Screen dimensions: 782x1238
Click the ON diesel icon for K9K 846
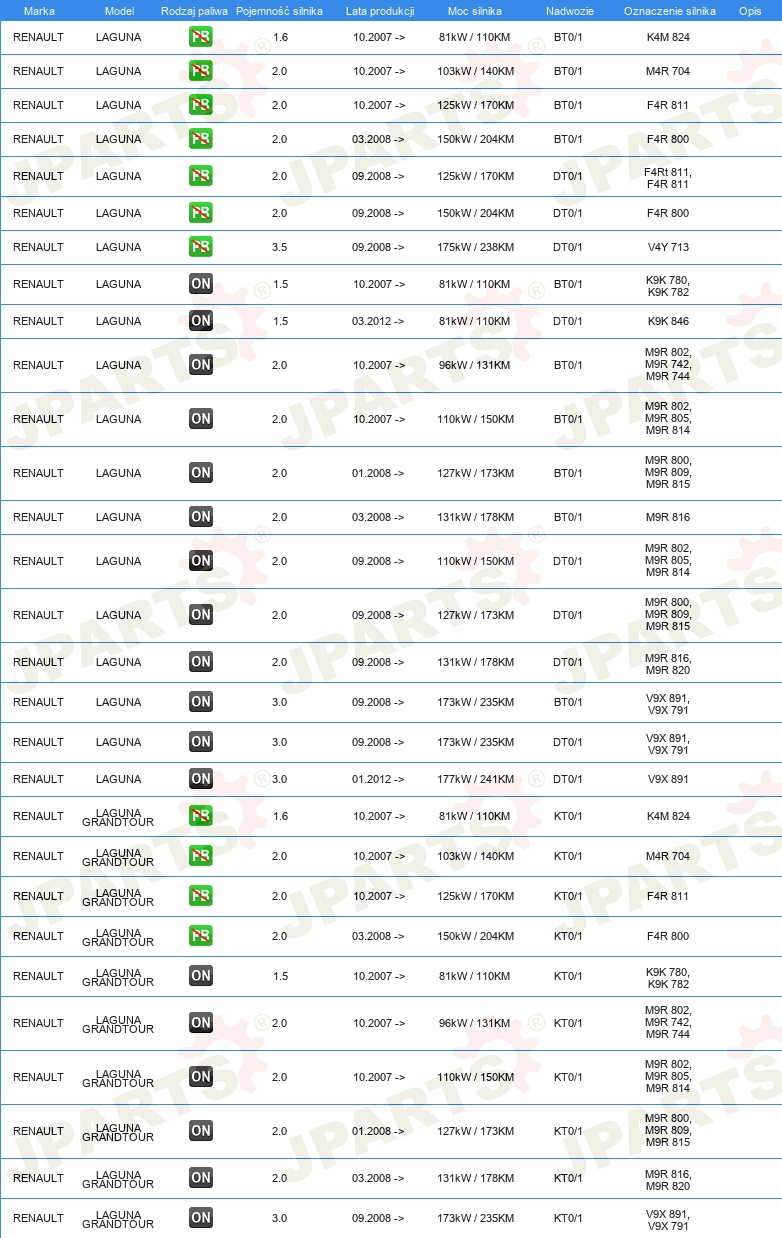pos(201,321)
